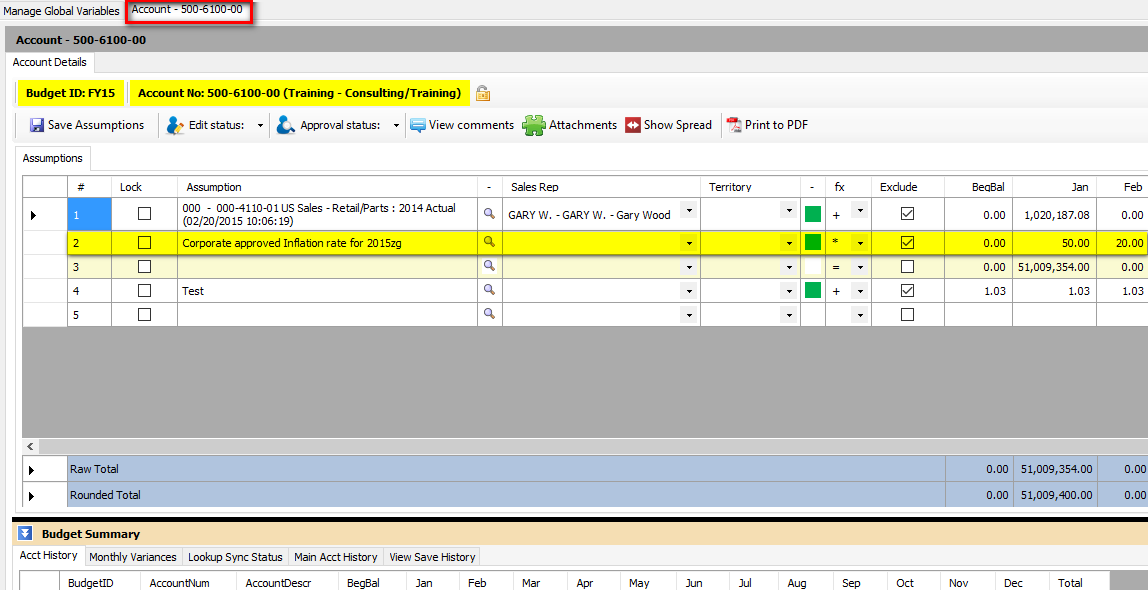Viewport: 1148px width, 590px height.
Task: Toggle the Lock checkbox for row 5
Action: 144,315
